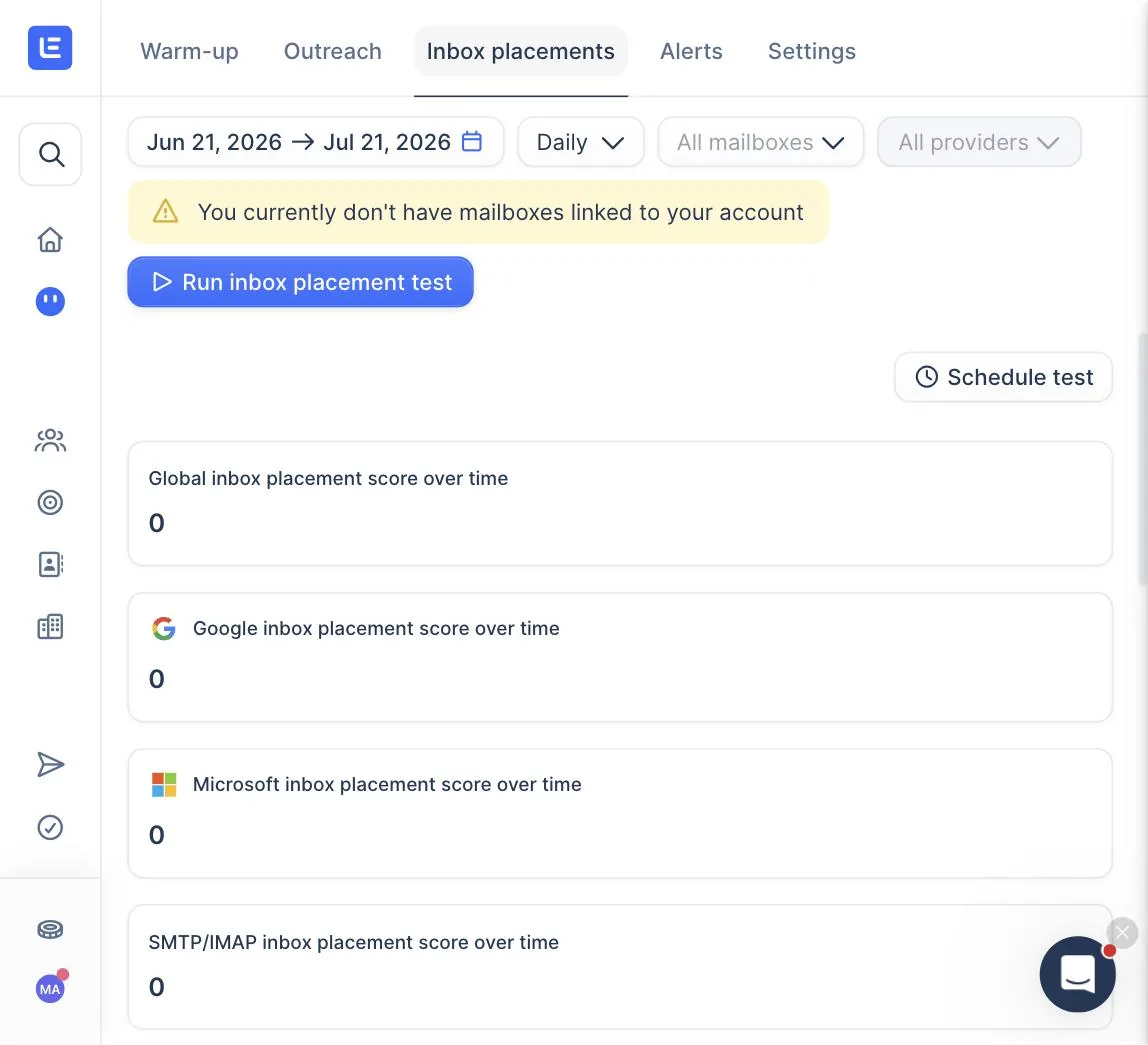
Task: Switch to the Outreach tab
Action: (x=333, y=51)
